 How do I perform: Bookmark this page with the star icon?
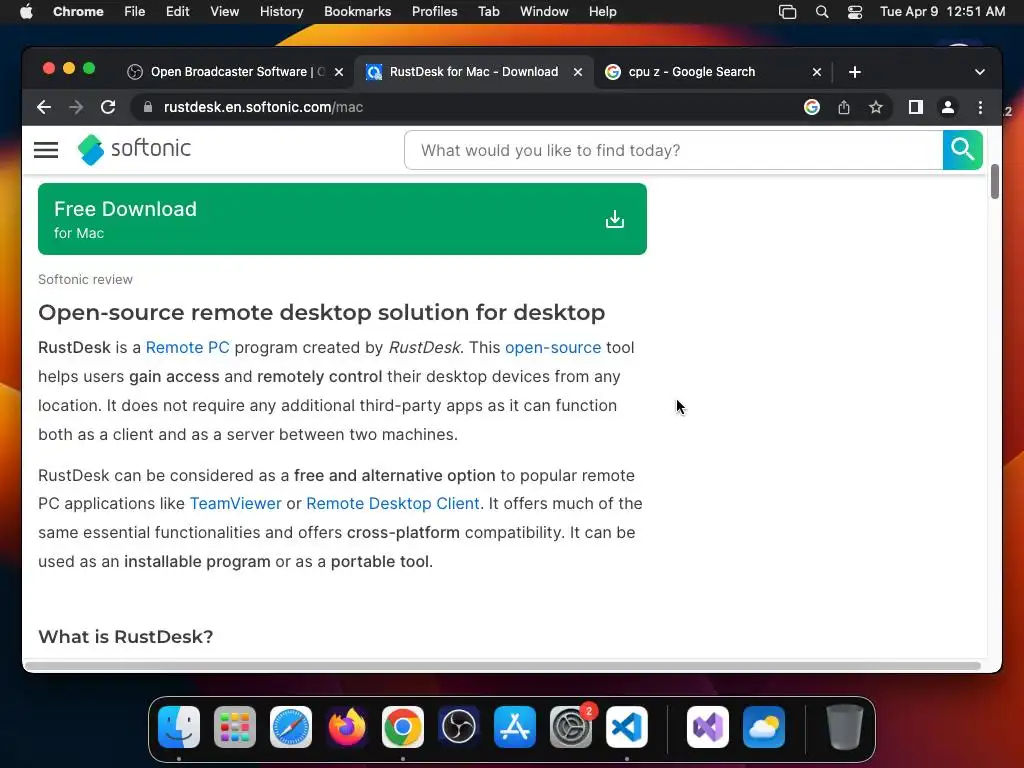click(x=876, y=107)
